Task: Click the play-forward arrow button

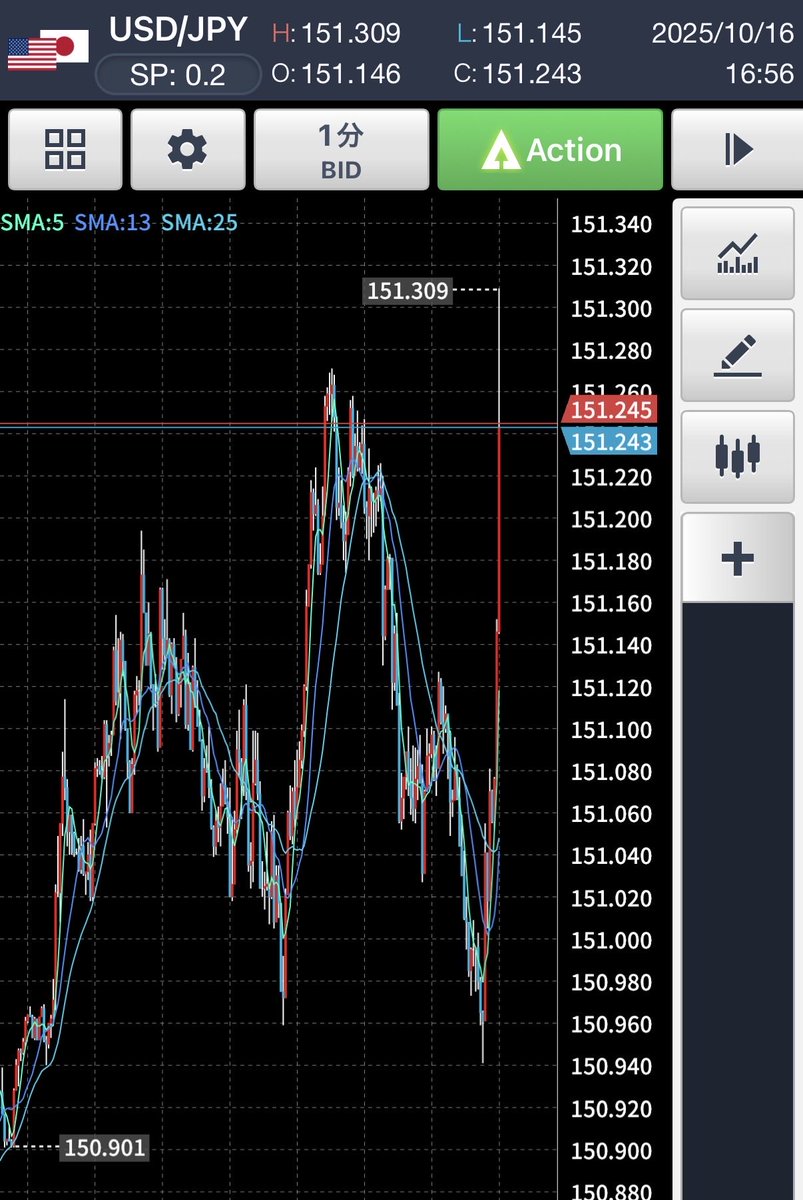Action: pyautogui.click(x=738, y=150)
